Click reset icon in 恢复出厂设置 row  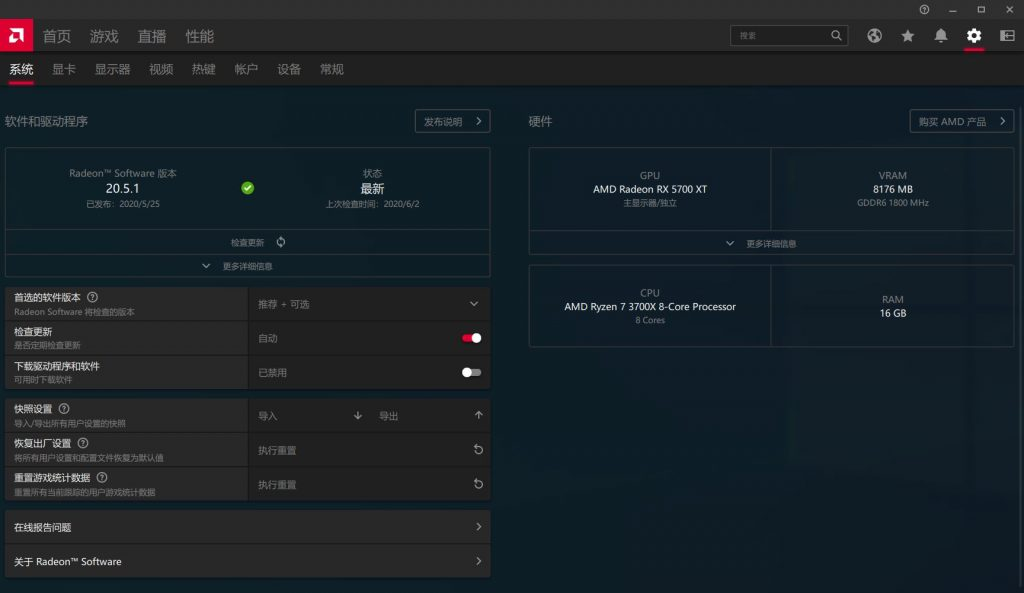pos(478,450)
